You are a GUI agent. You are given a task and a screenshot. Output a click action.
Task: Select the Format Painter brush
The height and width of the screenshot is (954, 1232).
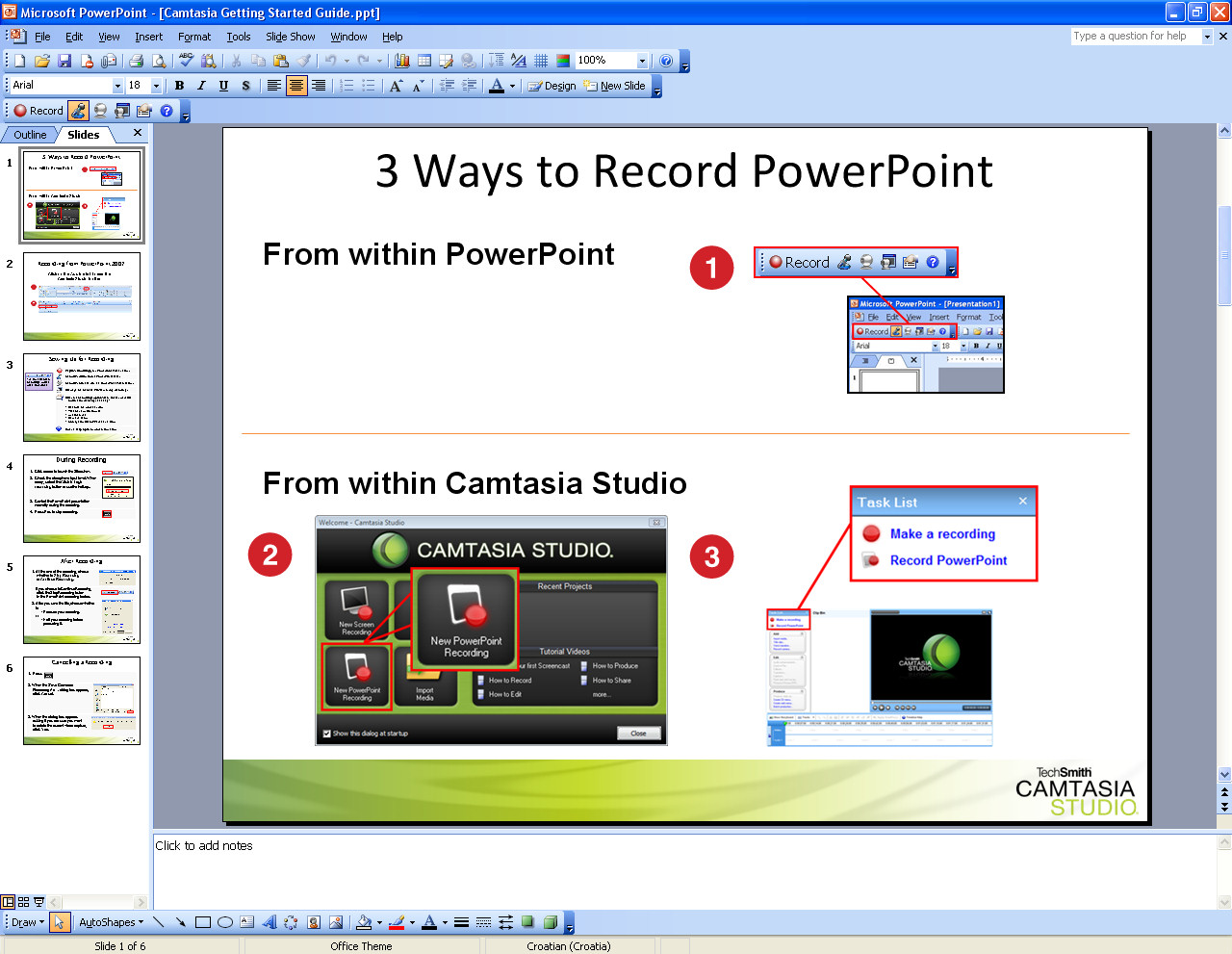[304, 61]
